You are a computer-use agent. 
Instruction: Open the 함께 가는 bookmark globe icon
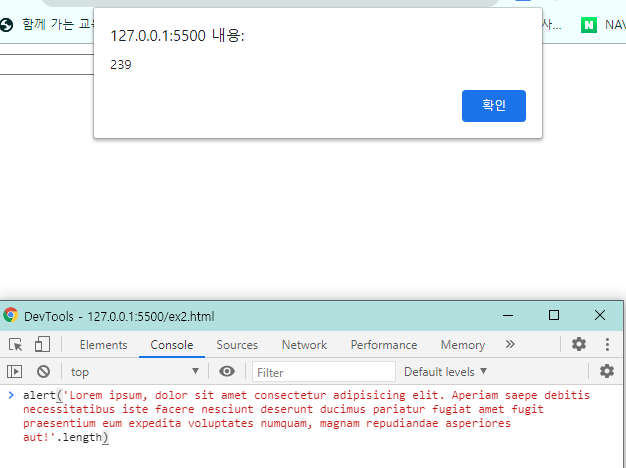coord(7,25)
